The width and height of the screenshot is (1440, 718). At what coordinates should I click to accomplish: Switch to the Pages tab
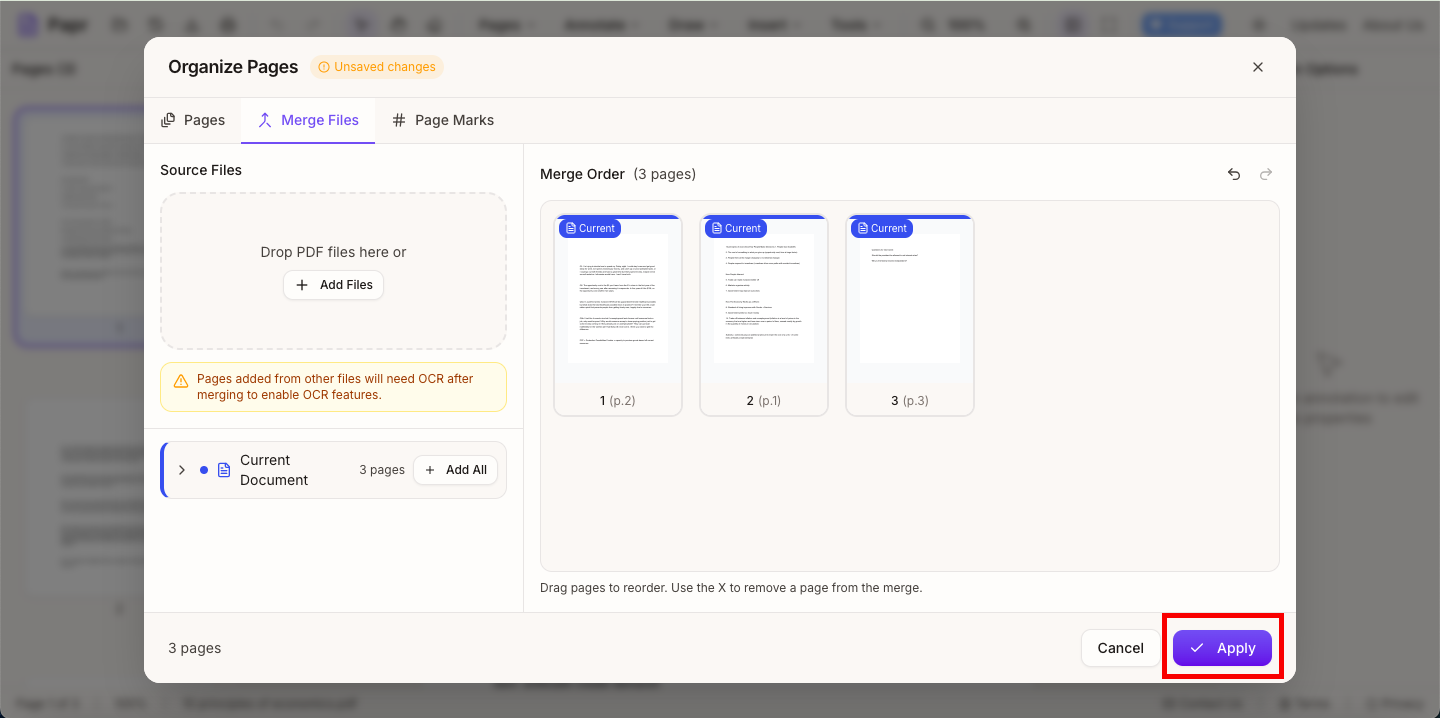point(192,120)
